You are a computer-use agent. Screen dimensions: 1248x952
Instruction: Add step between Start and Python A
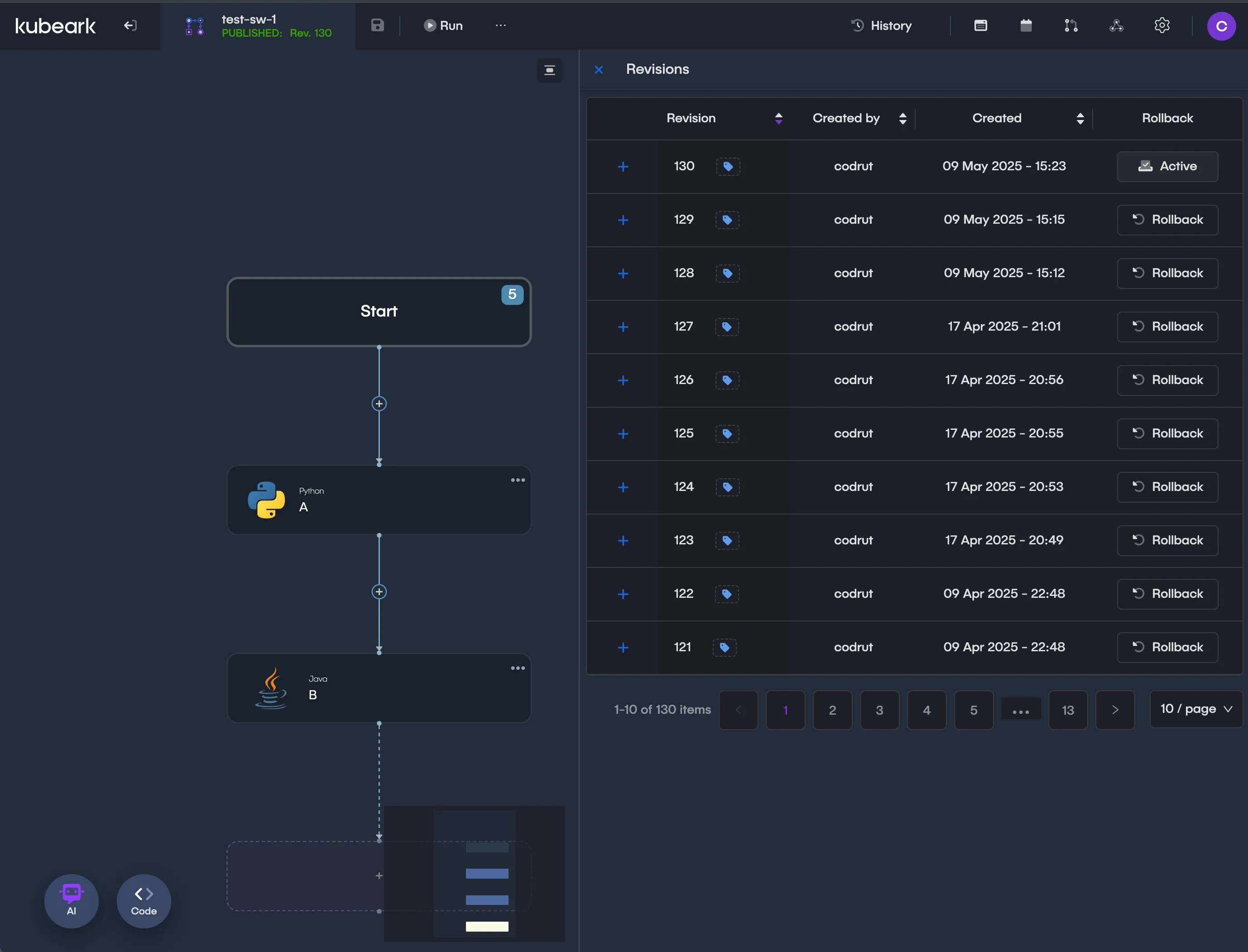[379, 404]
